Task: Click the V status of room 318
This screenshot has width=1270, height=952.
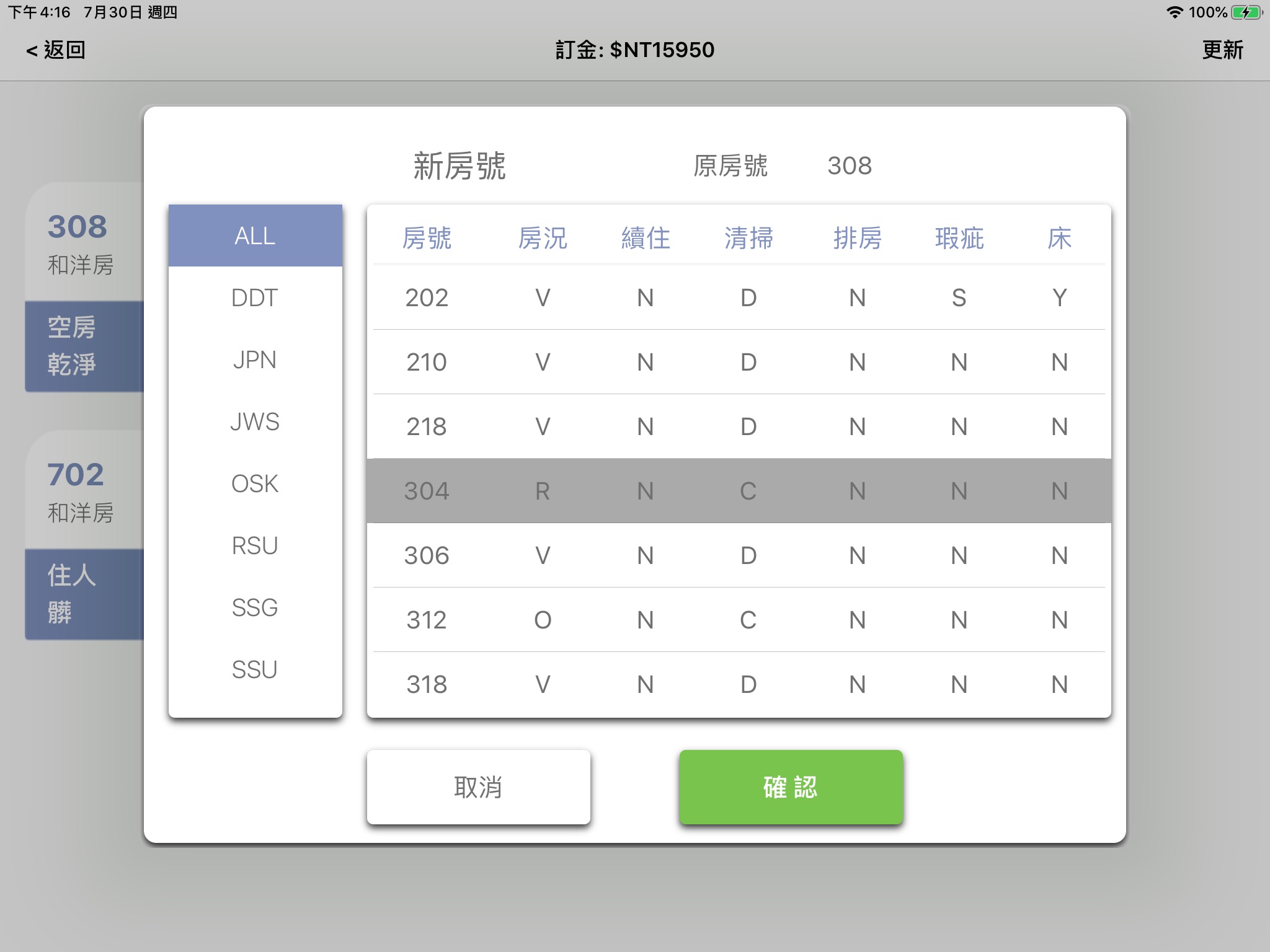Action: coord(543,685)
